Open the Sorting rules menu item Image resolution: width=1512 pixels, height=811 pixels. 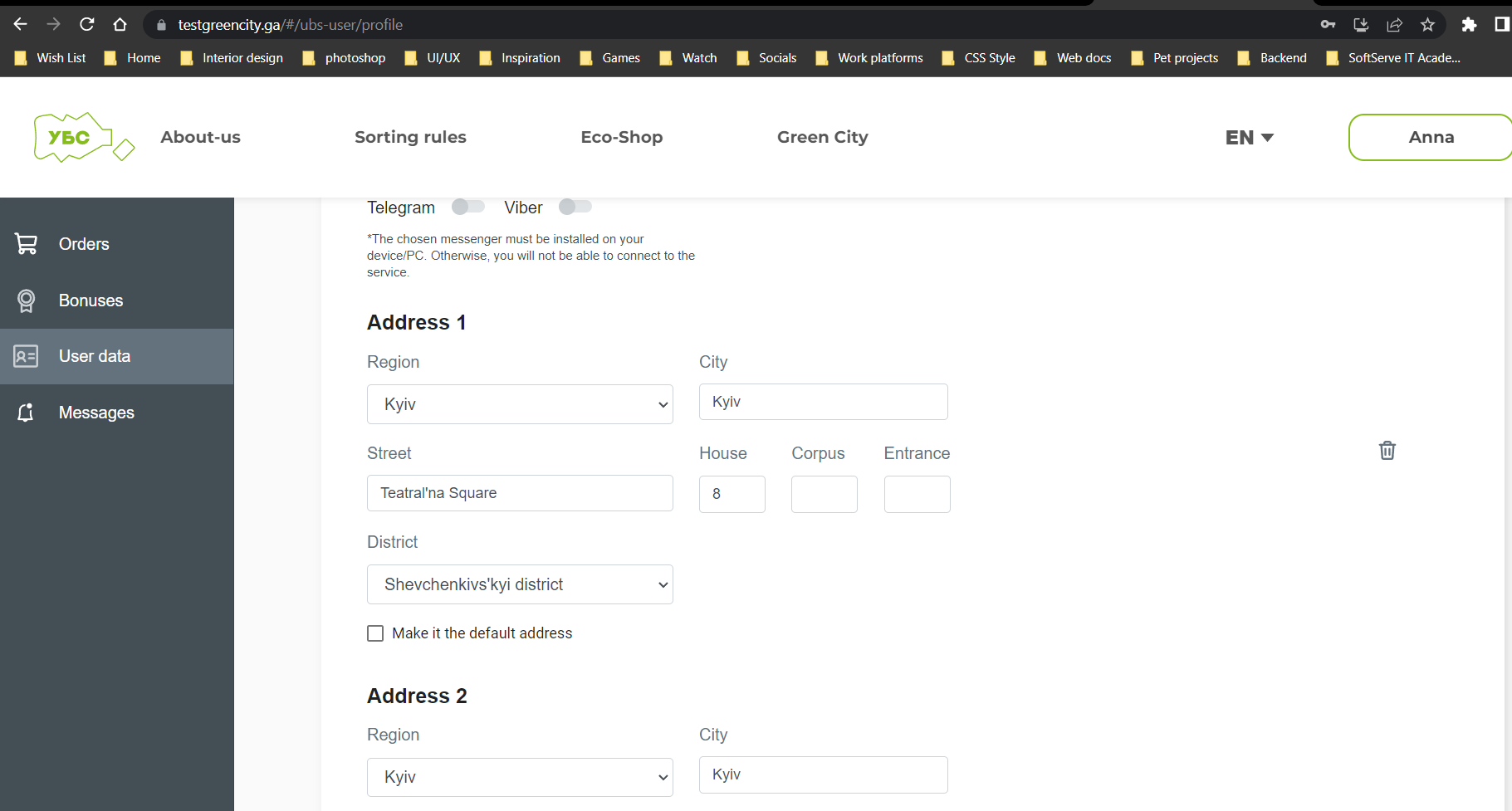(x=410, y=137)
